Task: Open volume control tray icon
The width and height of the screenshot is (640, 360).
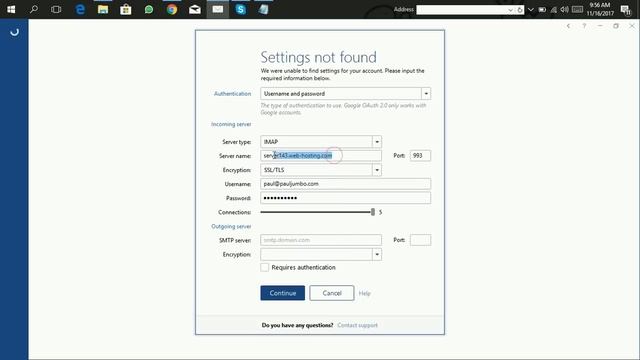Action: [564, 9]
